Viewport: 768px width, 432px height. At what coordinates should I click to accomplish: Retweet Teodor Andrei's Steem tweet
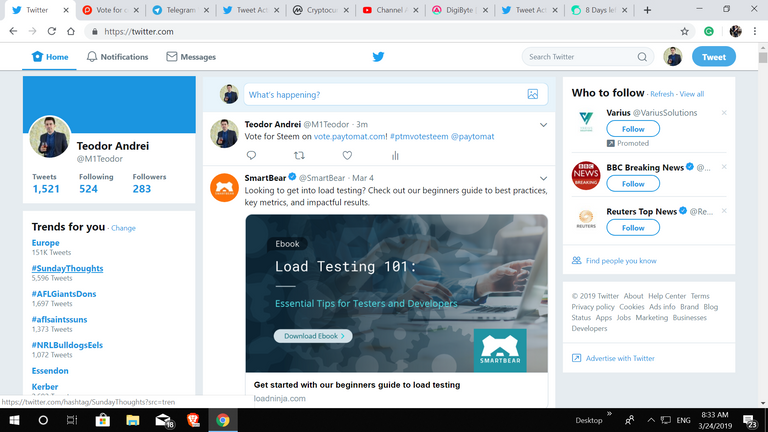(x=299, y=155)
